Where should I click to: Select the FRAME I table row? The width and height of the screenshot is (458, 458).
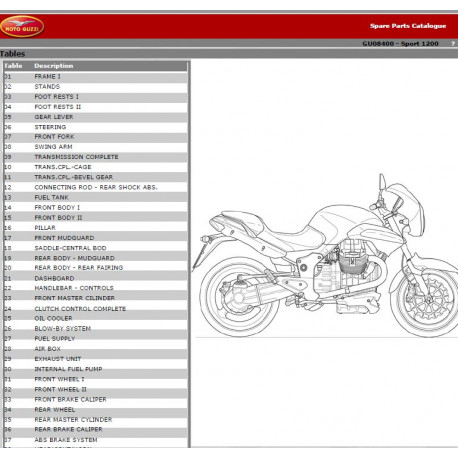point(96,77)
